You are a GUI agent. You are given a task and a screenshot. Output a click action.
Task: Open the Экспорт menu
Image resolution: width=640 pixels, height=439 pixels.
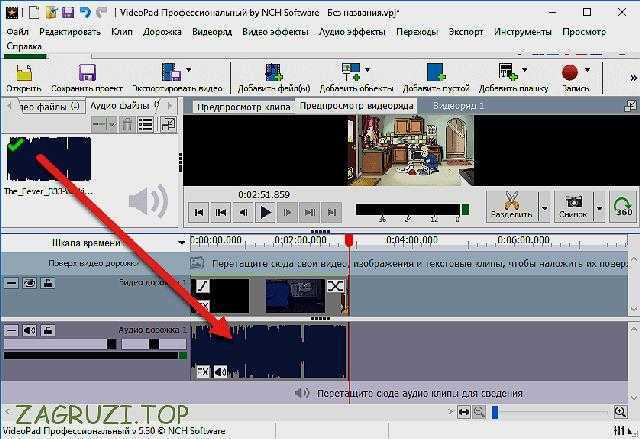466,32
